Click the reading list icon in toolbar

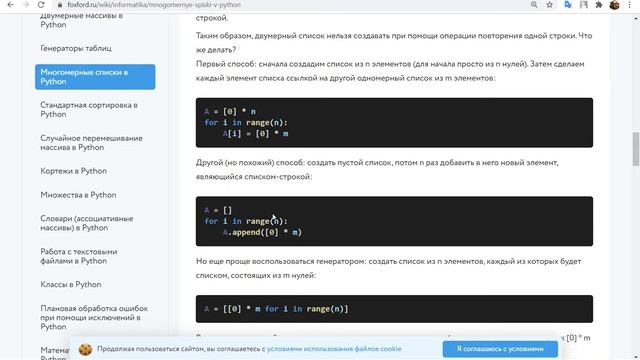coord(584,5)
